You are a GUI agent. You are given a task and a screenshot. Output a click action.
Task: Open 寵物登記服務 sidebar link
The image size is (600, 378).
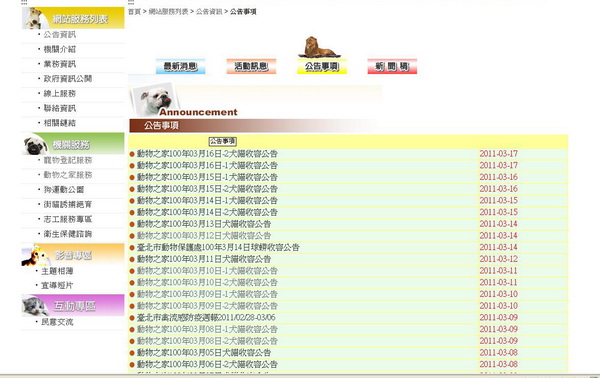68,160
